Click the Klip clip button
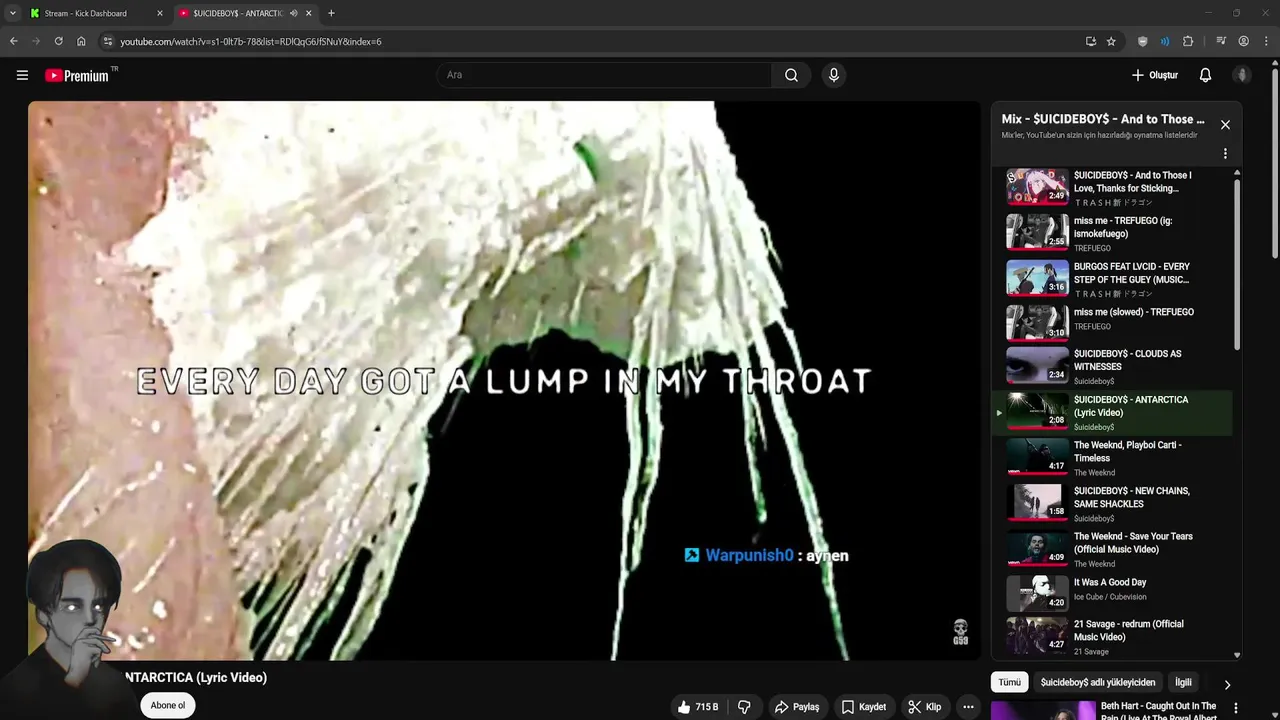1280x720 pixels. pyautogui.click(x=924, y=707)
